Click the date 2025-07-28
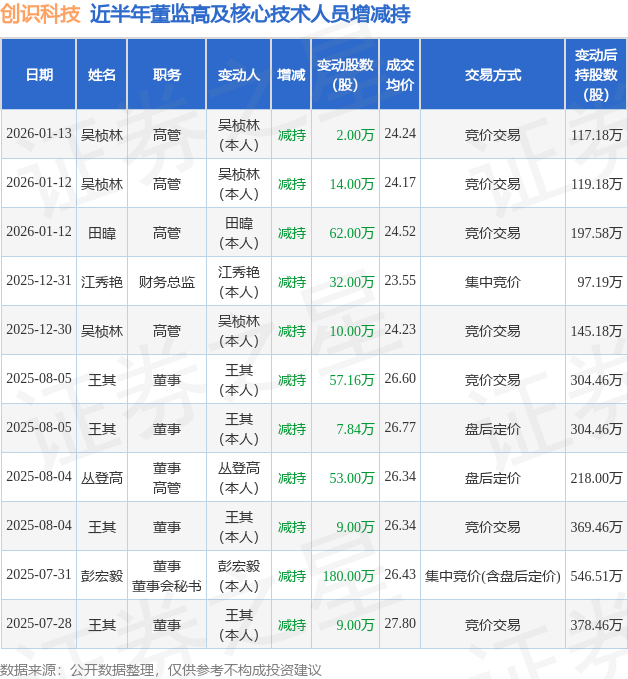The width and height of the screenshot is (628, 679). [39, 624]
